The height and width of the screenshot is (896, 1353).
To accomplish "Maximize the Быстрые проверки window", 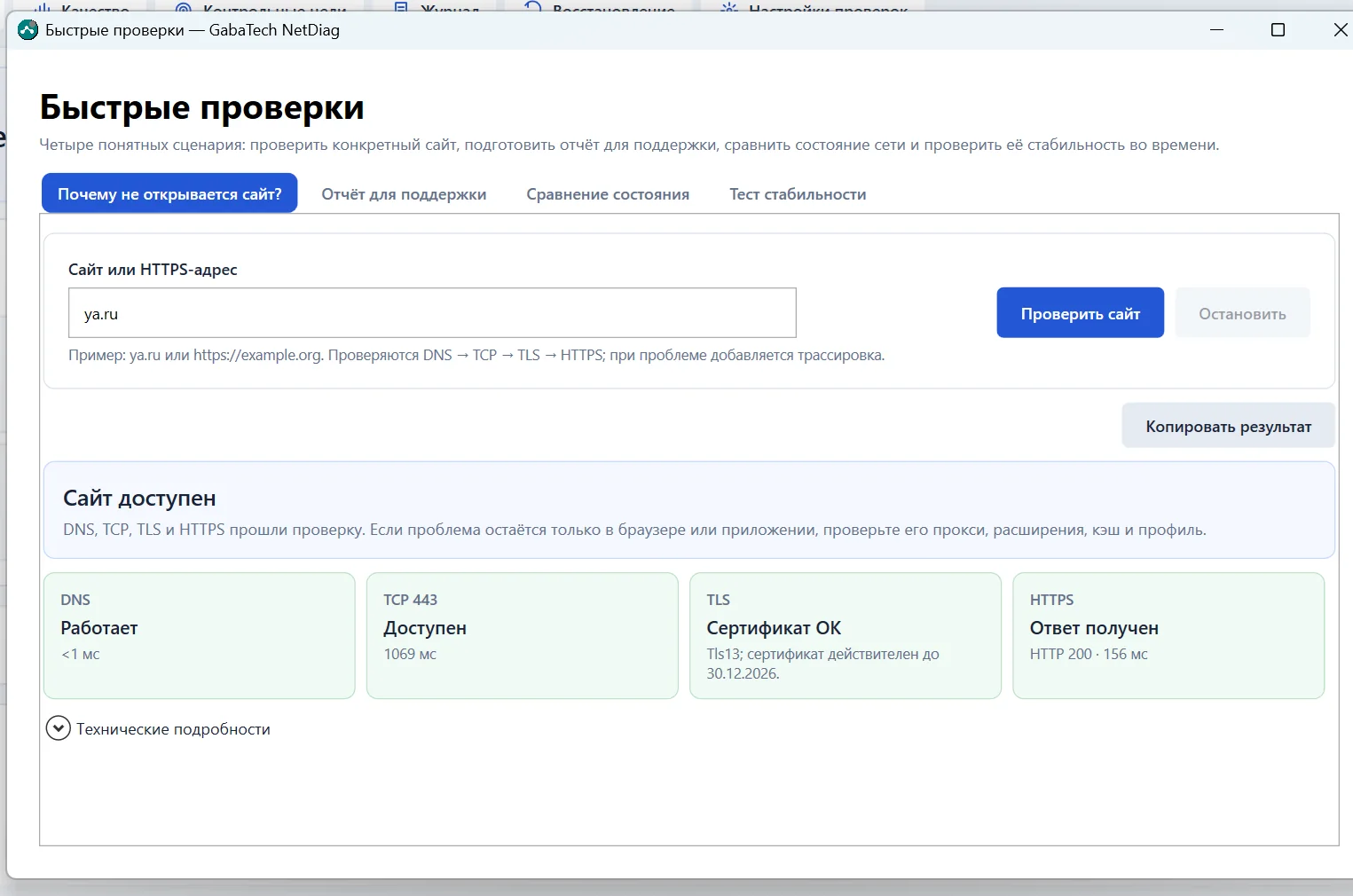I will (x=1278, y=30).
